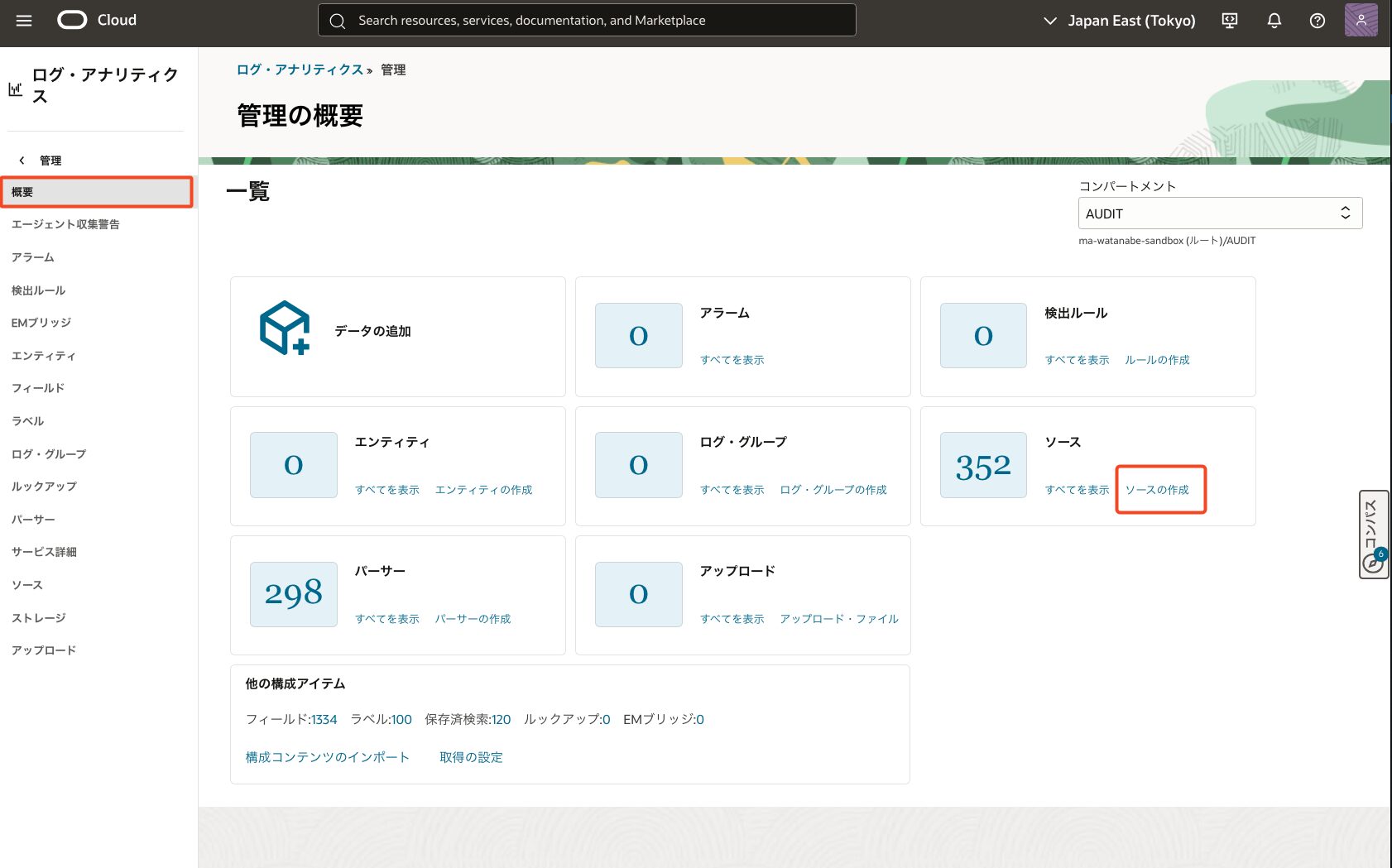Screen dimensions: 1392x868
Task: Open ストレージ from the sidebar
Action: pyautogui.click(x=38, y=618)
